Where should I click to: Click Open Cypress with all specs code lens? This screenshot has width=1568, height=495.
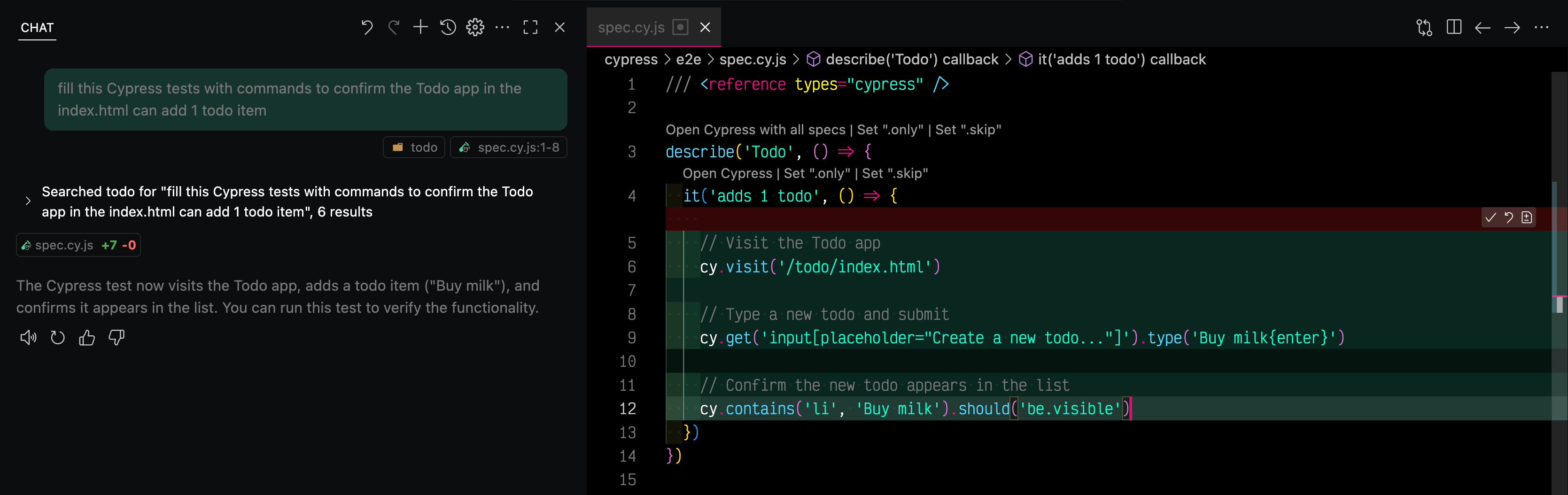(755, 130)
